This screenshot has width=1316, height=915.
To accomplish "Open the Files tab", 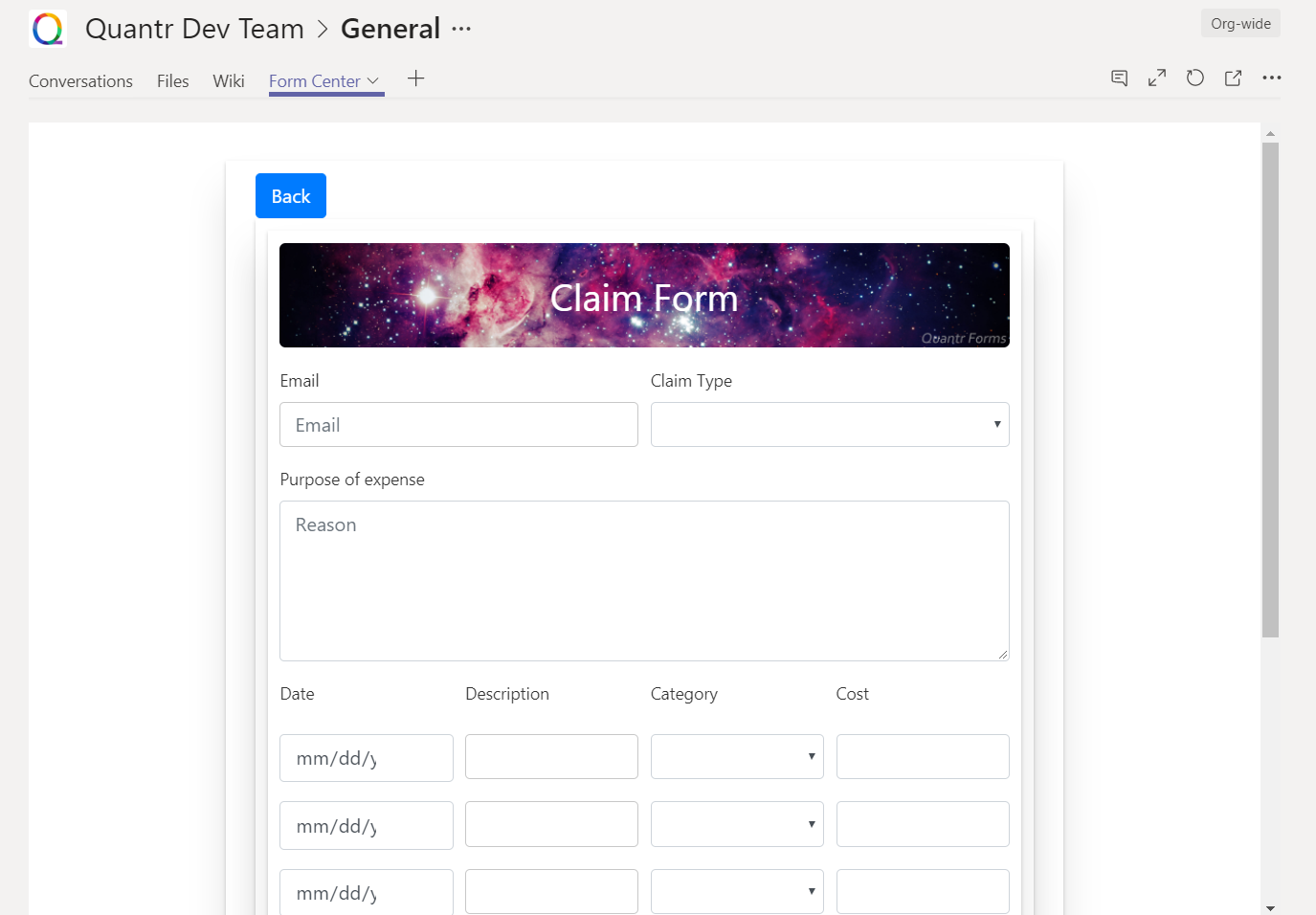I will coord(173,81).
